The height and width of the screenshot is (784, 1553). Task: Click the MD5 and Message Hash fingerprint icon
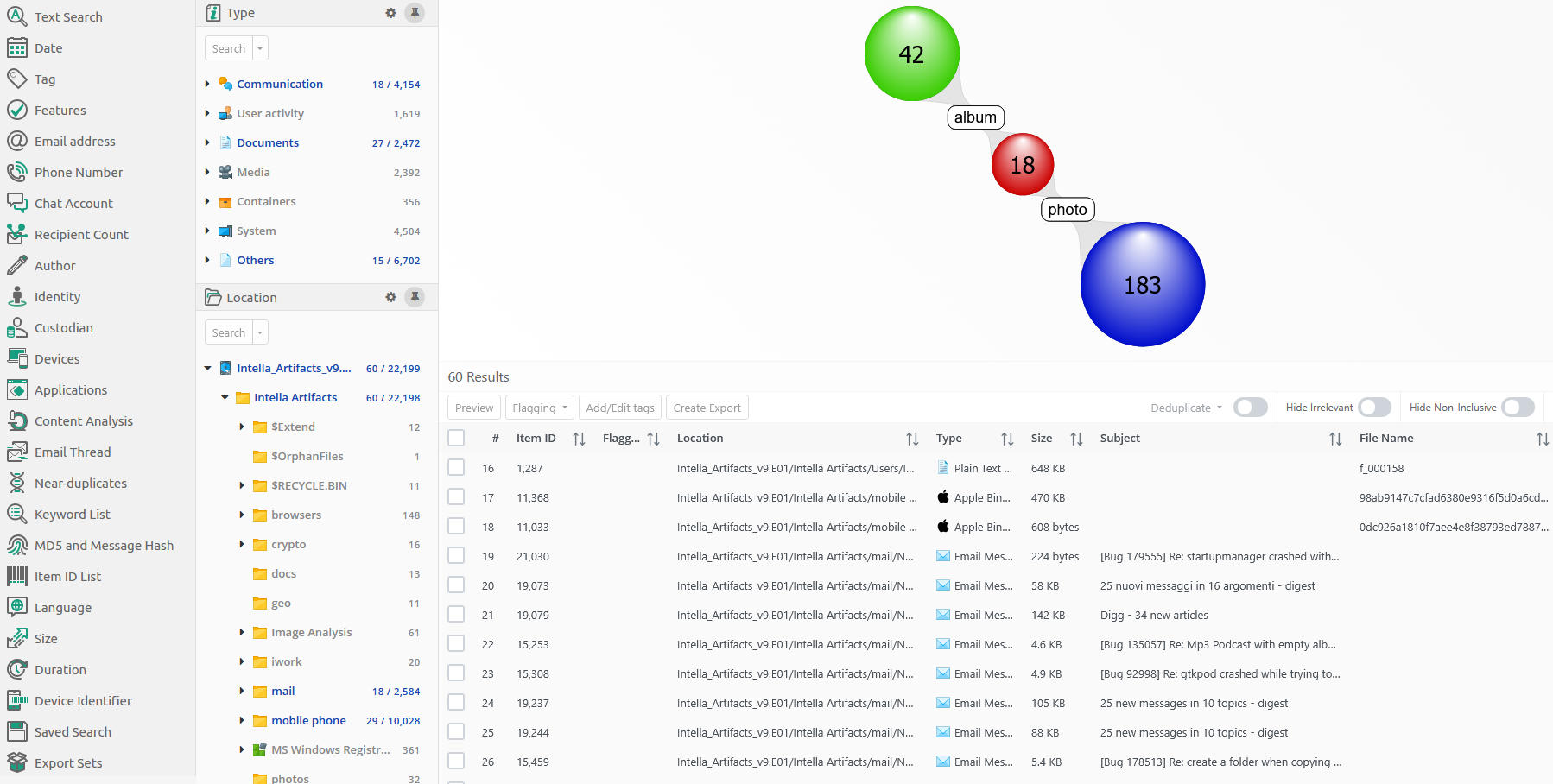pos(16,545)
